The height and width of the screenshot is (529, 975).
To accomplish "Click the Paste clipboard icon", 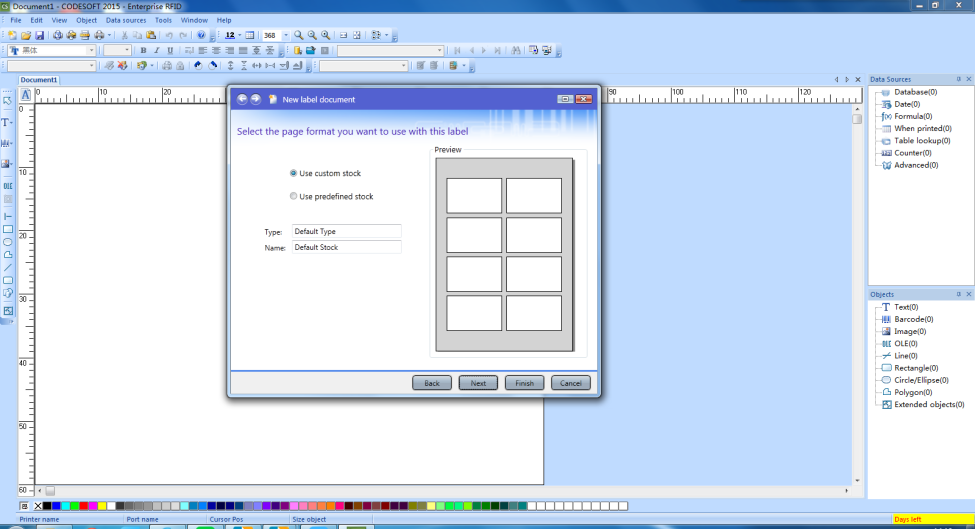I will 151,35.
